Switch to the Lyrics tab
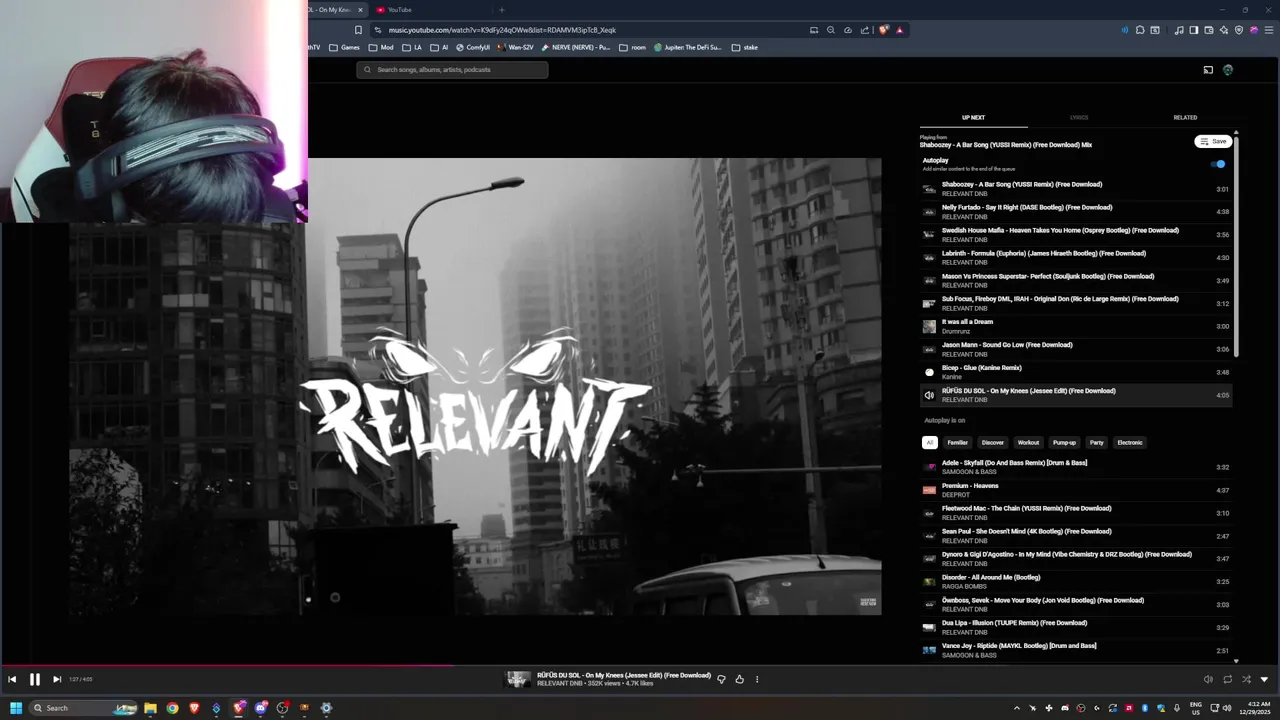This screenshot has width=1280, height=720. [1079, 117]
